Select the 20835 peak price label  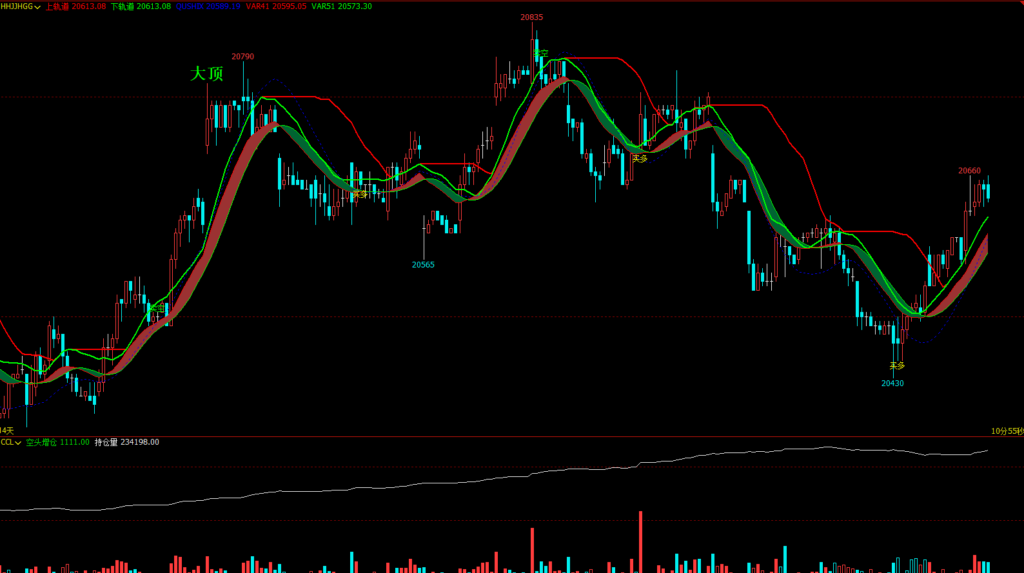click(x=532, y=17)
